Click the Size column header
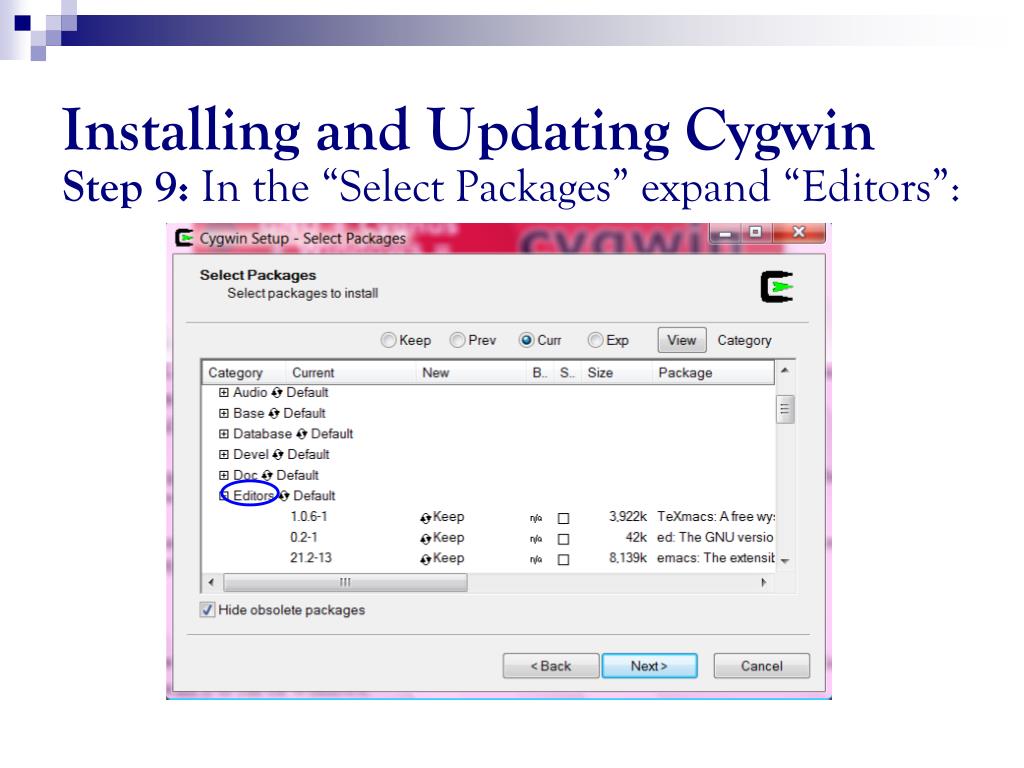Image resolution: width=1024 pixels, height=768 pixels. point(616,373)
